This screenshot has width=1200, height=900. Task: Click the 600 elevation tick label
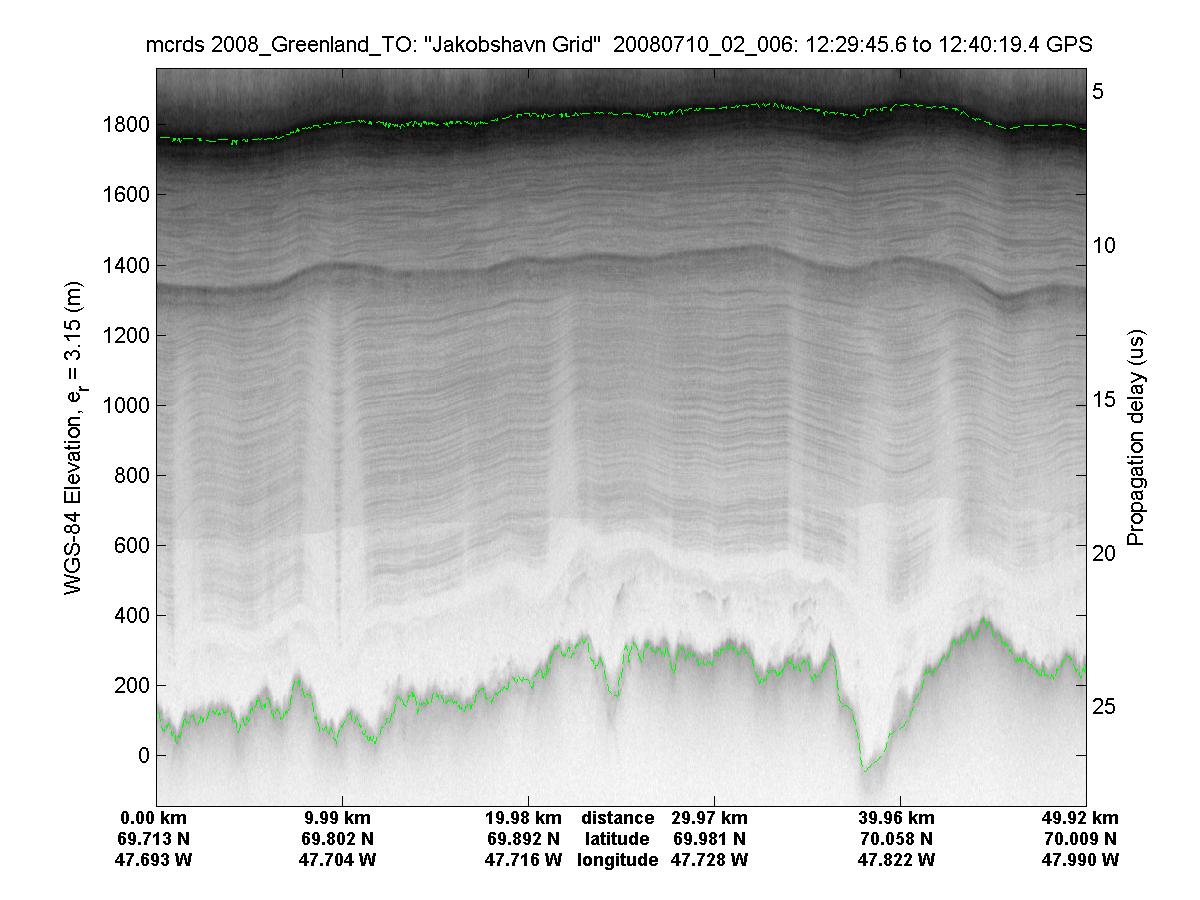[x=133, y=545]
